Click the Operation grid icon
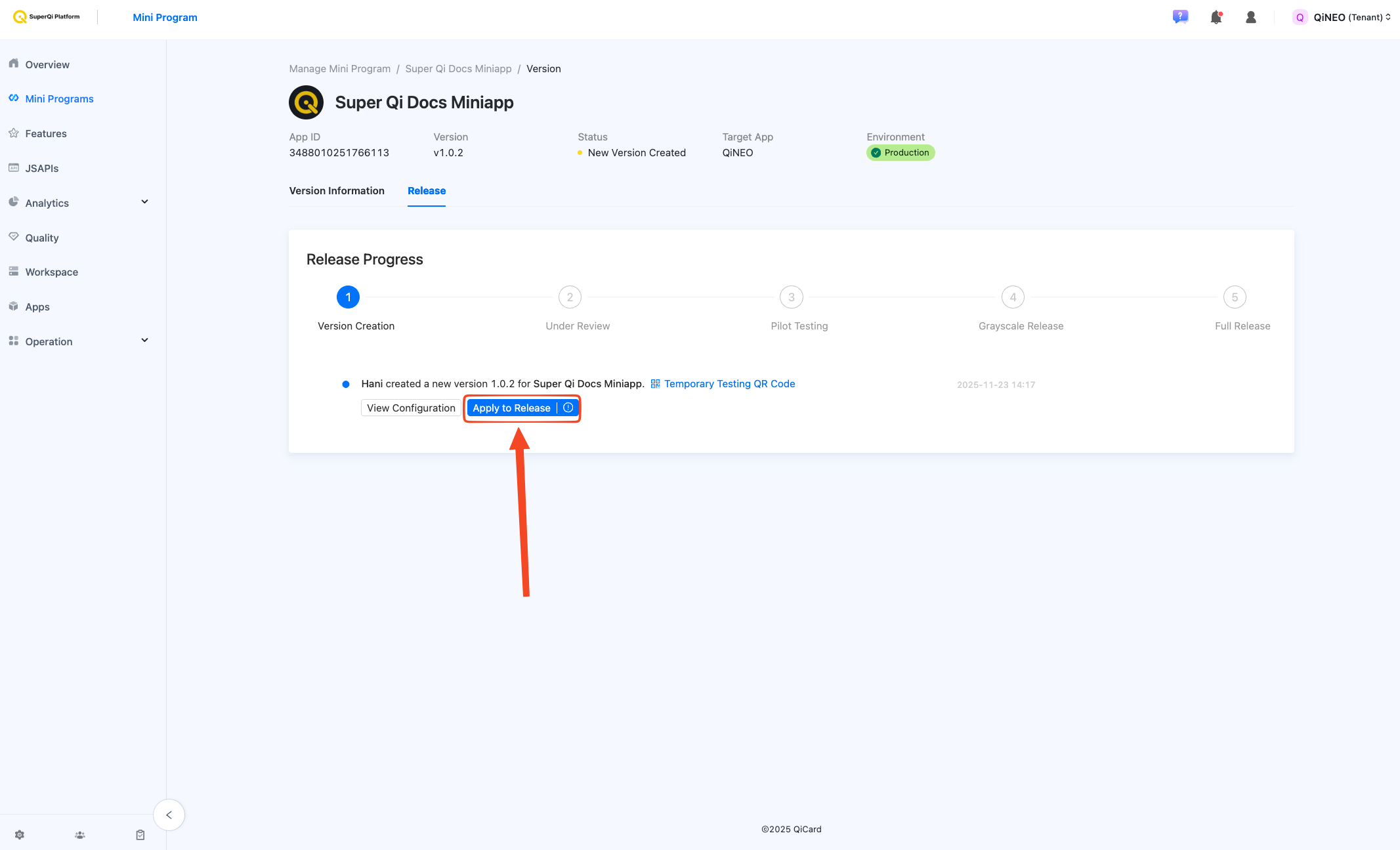The width and height of the screenshot is (1400, 850). point(14,341)
